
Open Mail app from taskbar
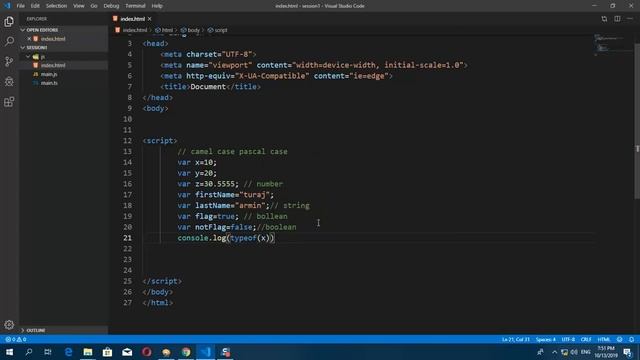tap(127, 352)
